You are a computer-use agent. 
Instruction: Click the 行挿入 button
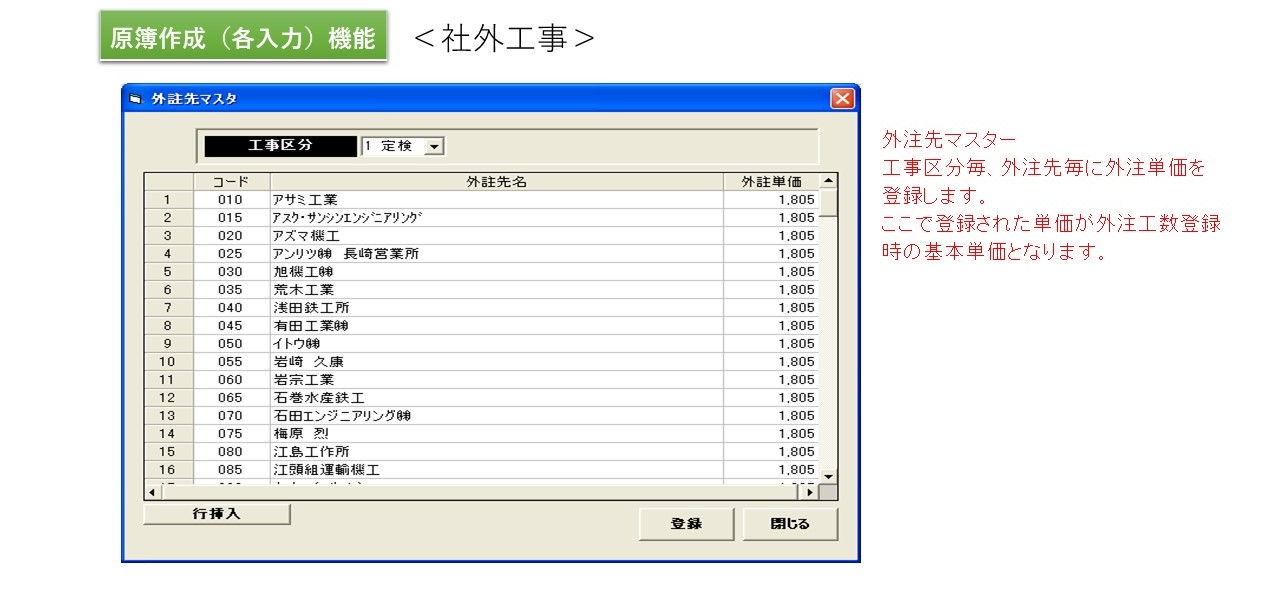tap(217, 514)
